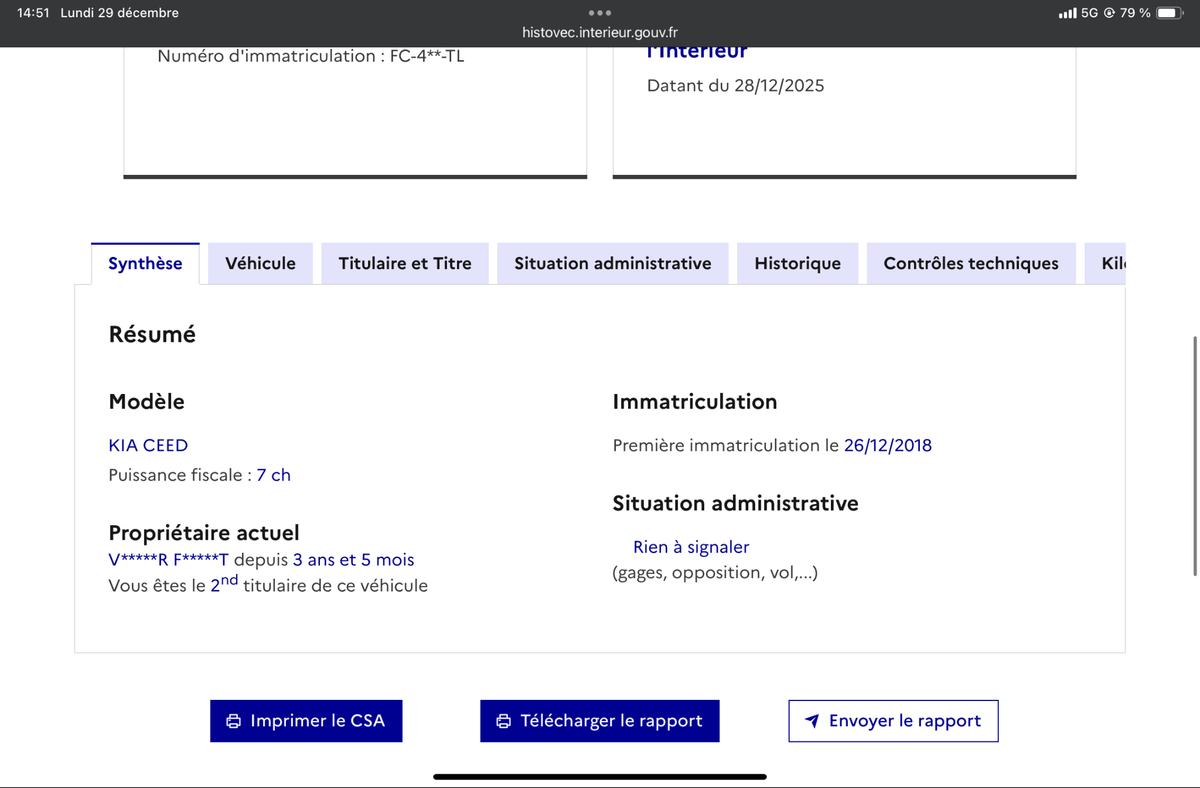This screenshot has height=788, width=1200.
Task: Click the KIA CEED model text
Action: 148,446
